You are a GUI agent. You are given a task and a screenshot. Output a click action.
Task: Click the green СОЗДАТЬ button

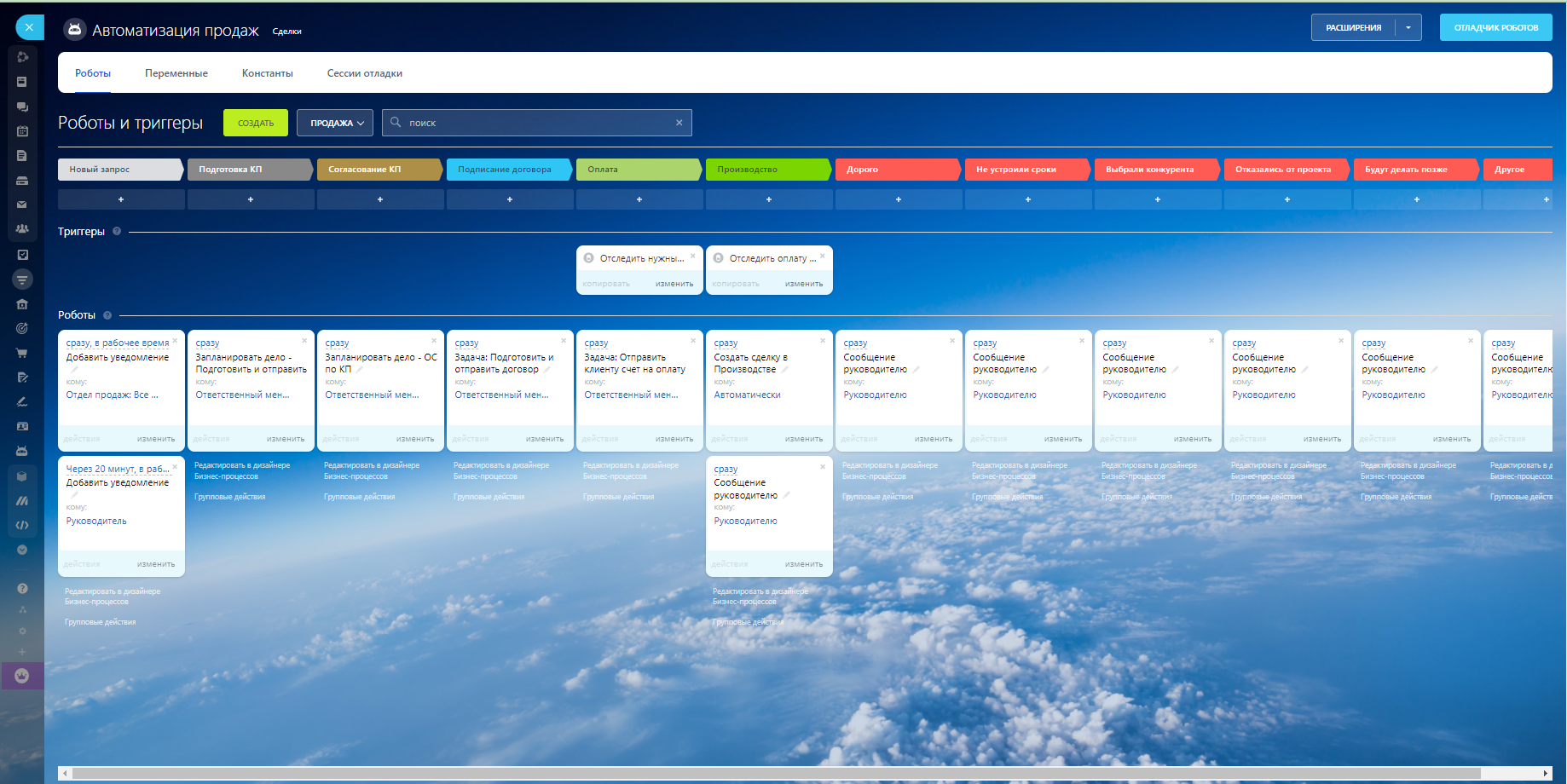point(256,123)
